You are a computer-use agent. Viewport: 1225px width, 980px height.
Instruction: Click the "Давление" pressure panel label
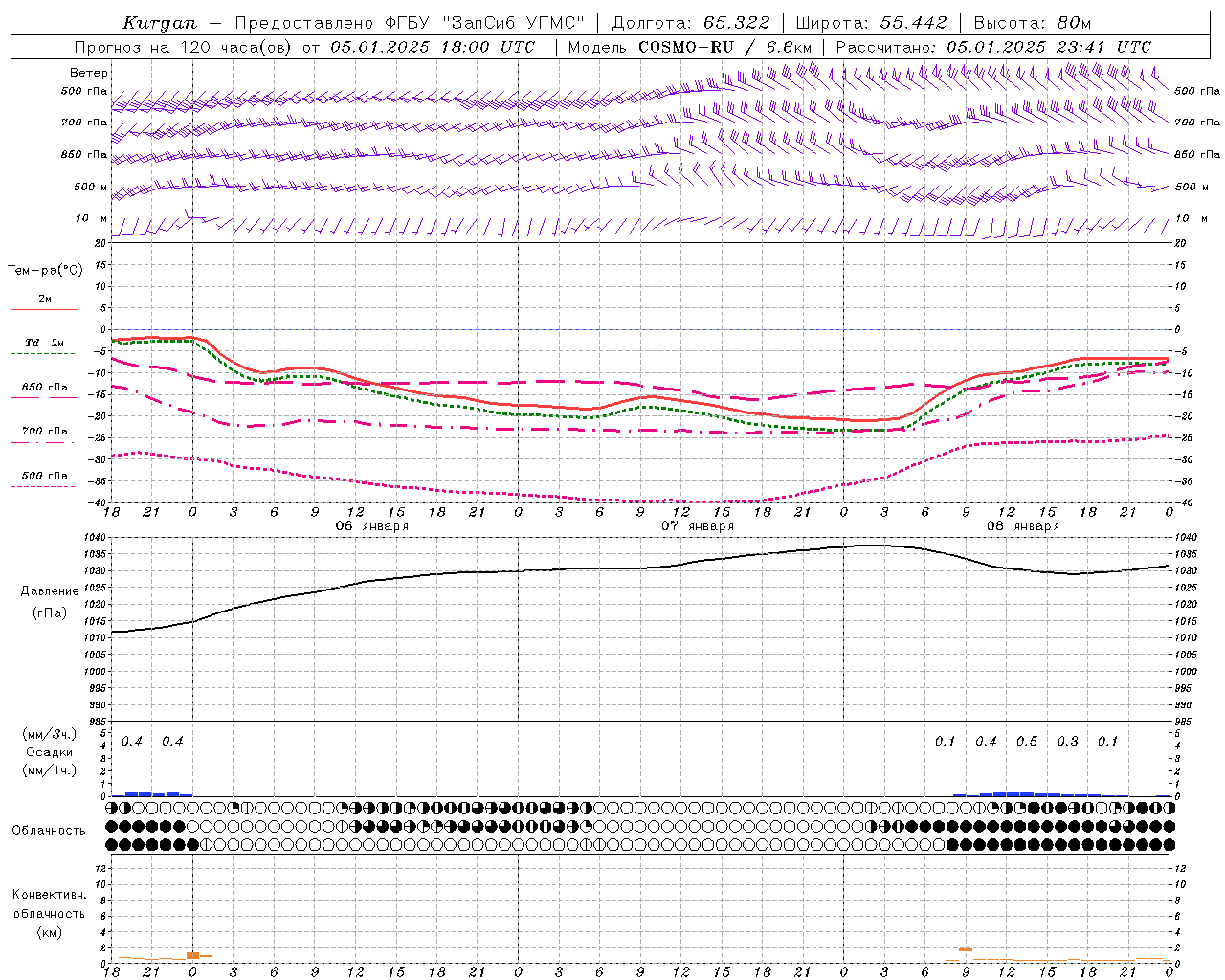click(x=49, y=591)
